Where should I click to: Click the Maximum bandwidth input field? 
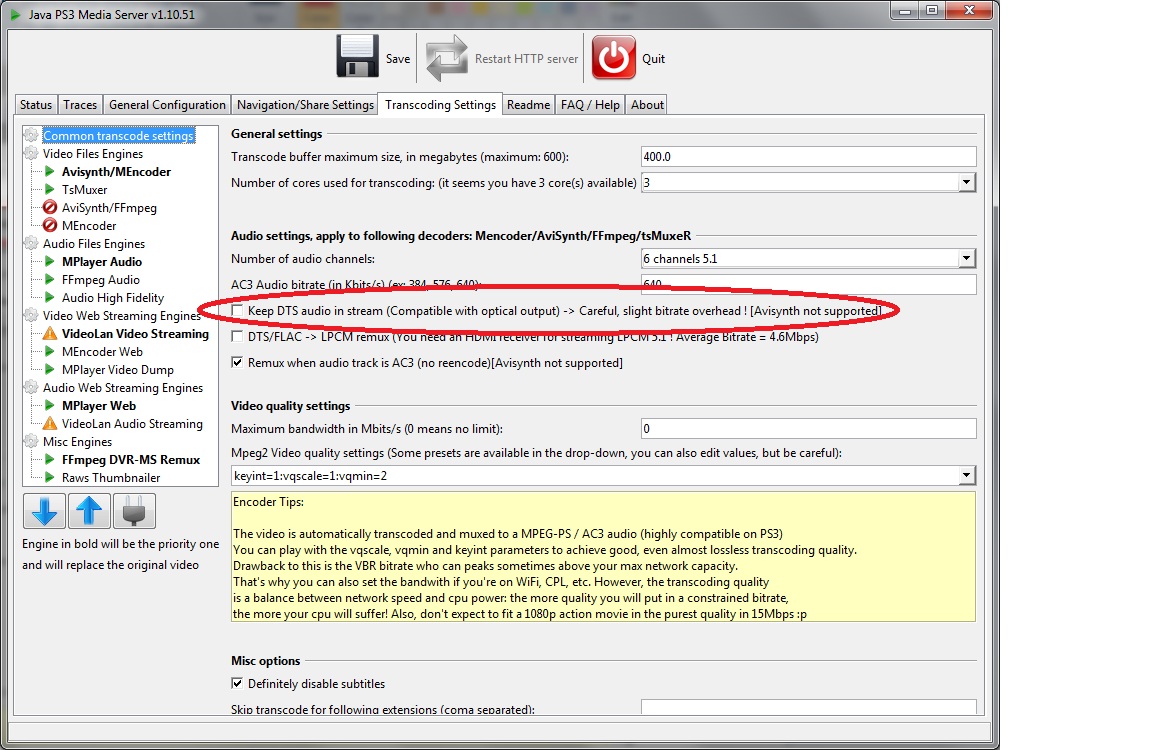pos(808,428)
